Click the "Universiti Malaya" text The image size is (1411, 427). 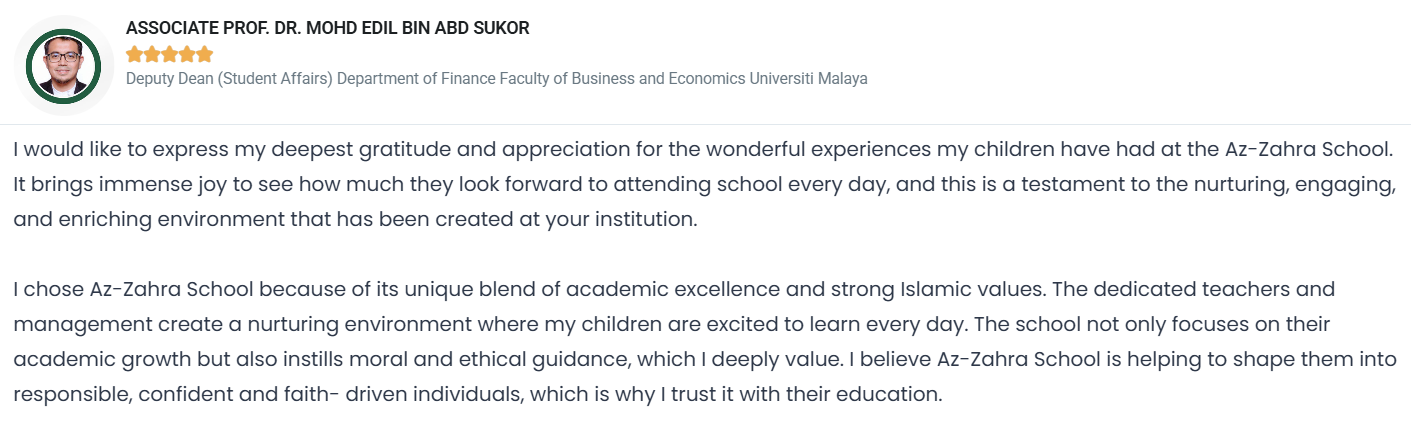[809, 79]
